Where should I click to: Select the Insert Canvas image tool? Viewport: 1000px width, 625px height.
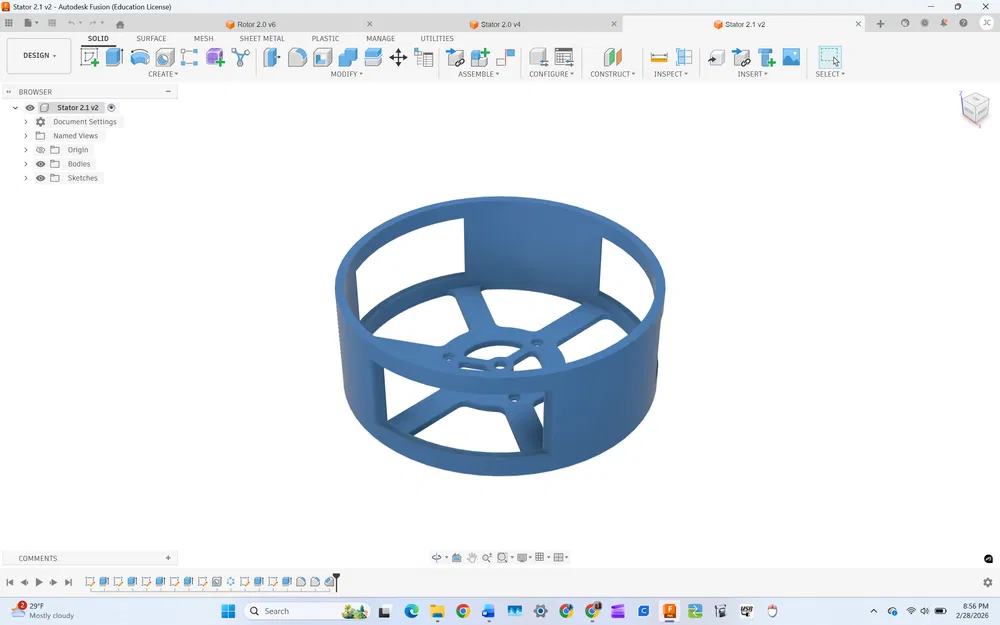(x=791, y=57)
